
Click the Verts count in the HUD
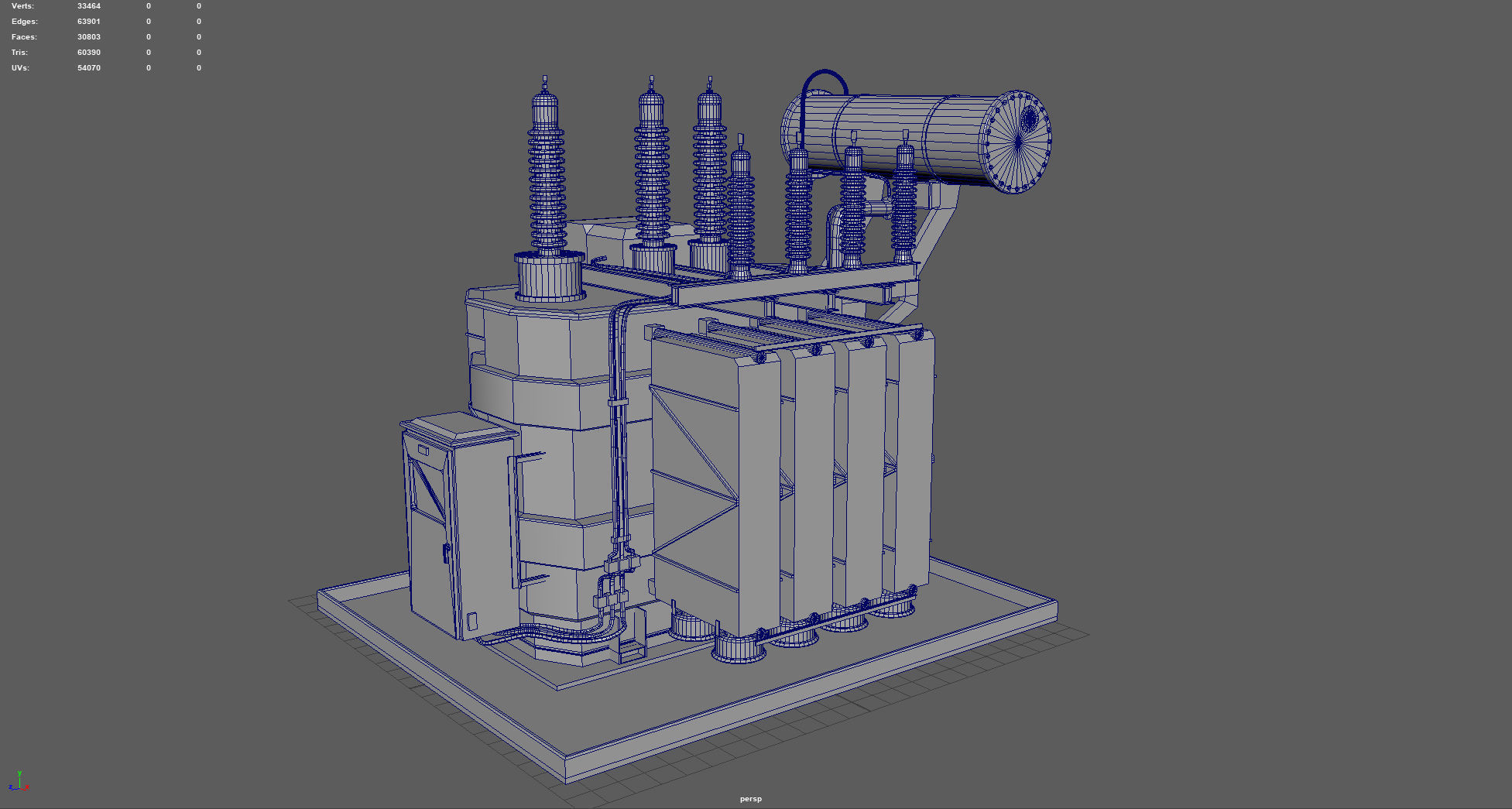point(87,5)
